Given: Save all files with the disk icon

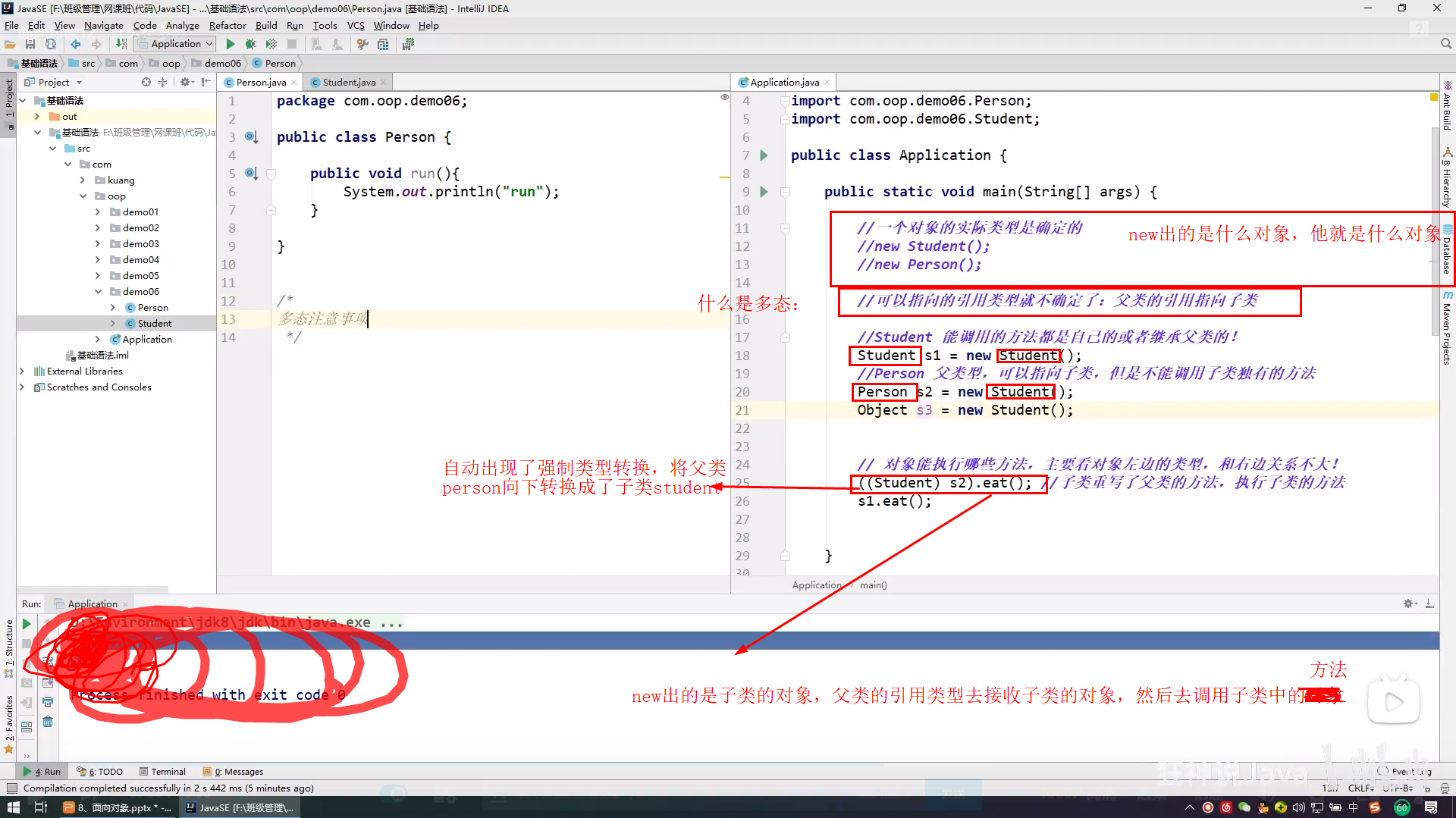Looking at the screenshot, I should 30,44.
